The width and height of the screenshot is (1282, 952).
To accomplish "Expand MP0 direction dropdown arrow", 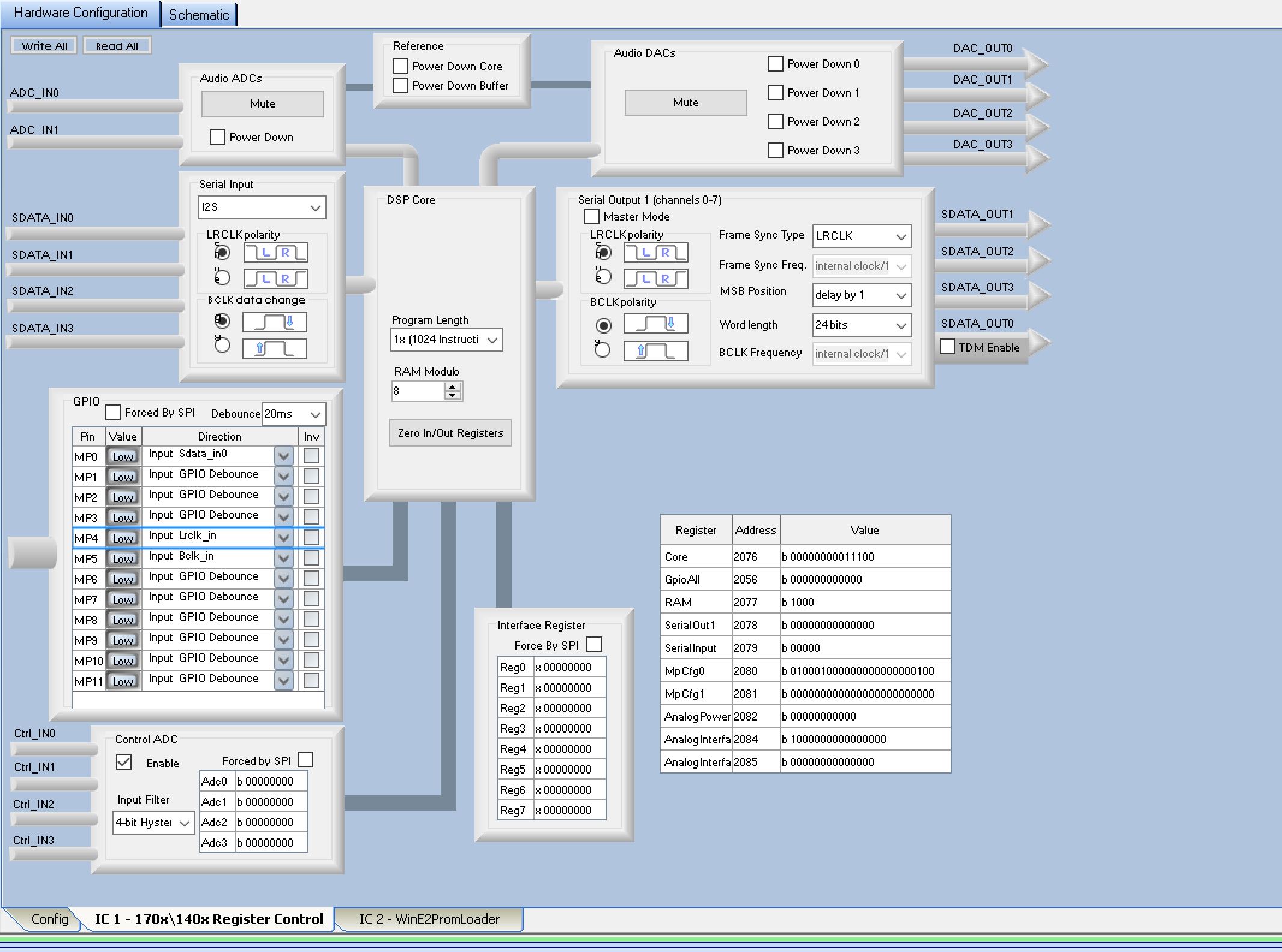I will pos(284,456).
